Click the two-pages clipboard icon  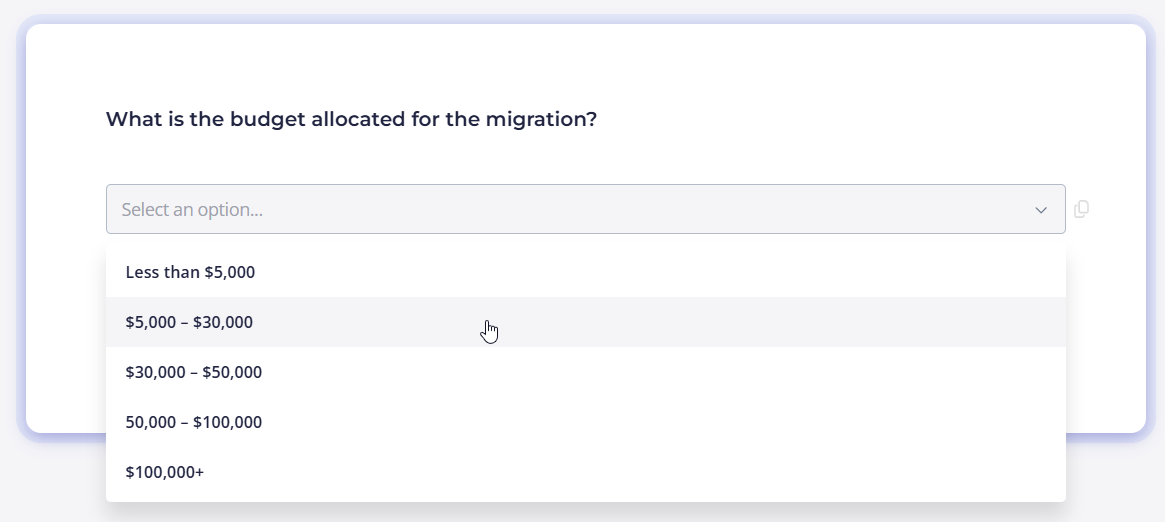tap(1082, 209)
